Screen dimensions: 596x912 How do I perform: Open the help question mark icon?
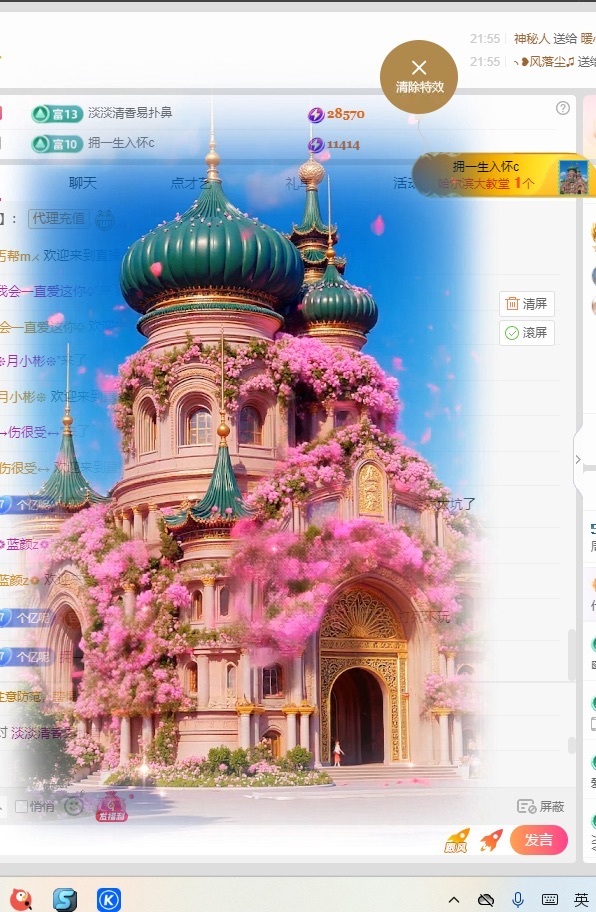tap(562, 108)
